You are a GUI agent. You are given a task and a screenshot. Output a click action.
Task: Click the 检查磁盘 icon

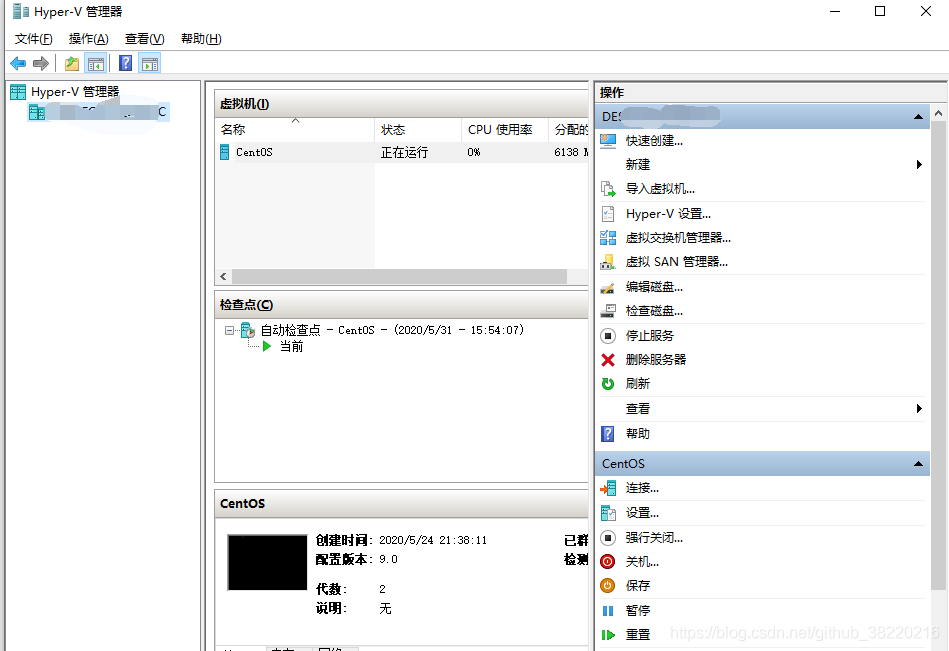click(x=608, y=311)
